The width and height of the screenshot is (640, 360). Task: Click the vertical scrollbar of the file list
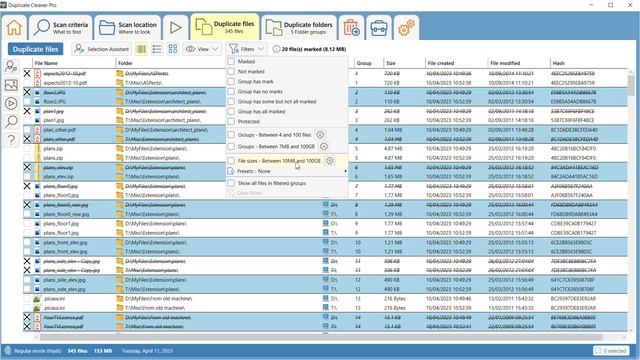pos(631,85)
